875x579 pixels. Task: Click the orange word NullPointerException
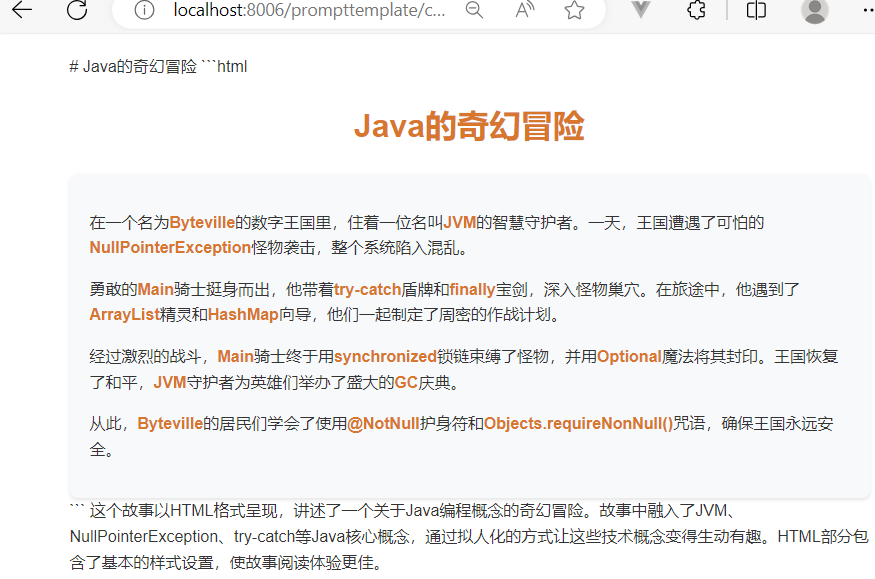point(170,247)
